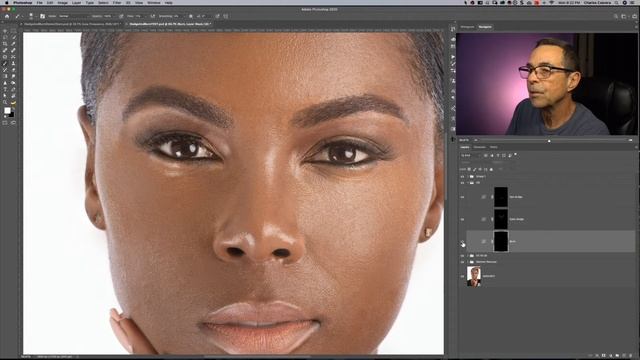This screenshot has width=640, height=360.
Task: Toggle opacity pressure control icon
Action: pos(121,16)
